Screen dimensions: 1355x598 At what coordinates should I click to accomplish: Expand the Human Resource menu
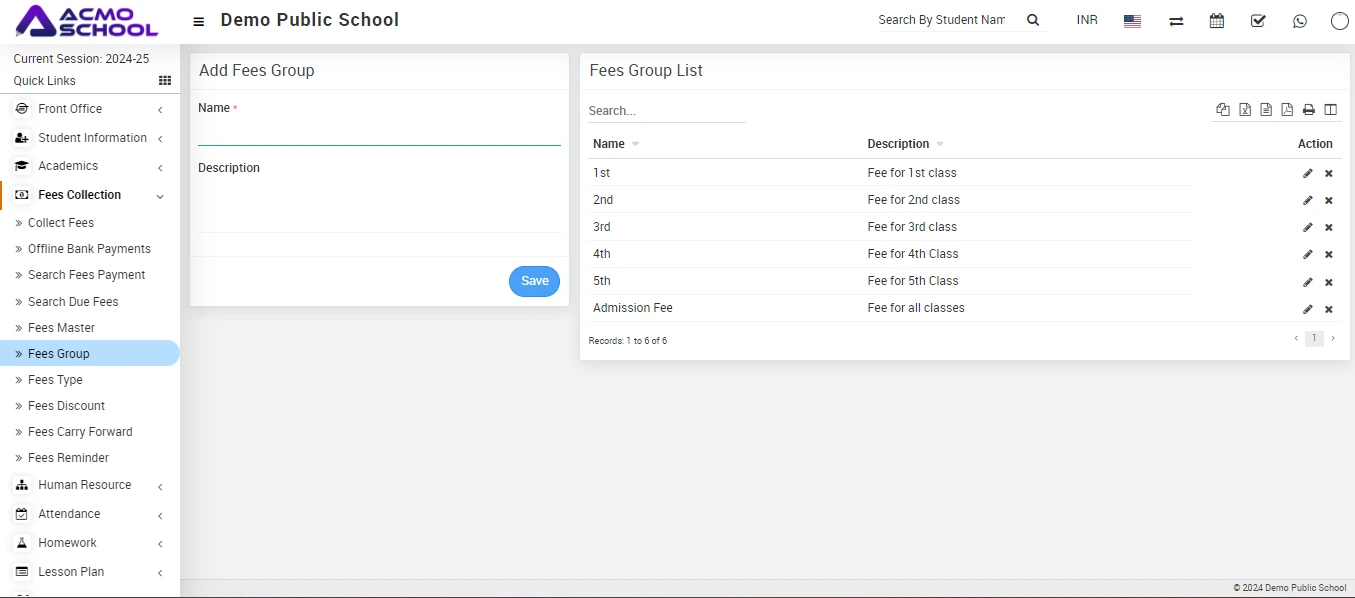(84, 485)
